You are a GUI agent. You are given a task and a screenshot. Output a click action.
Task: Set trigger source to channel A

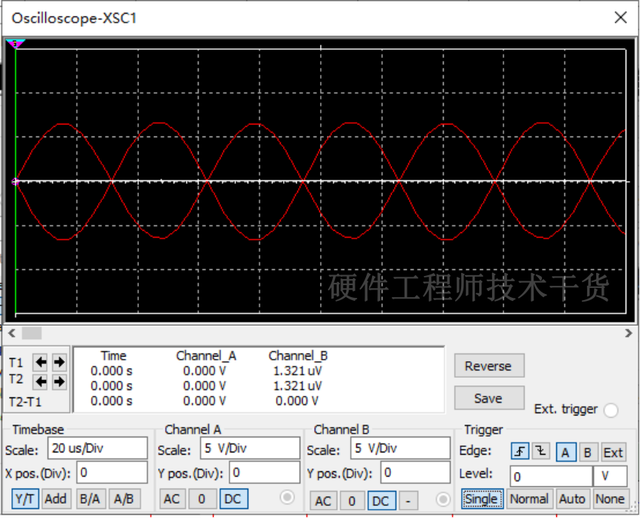click(x=566, y=452)
